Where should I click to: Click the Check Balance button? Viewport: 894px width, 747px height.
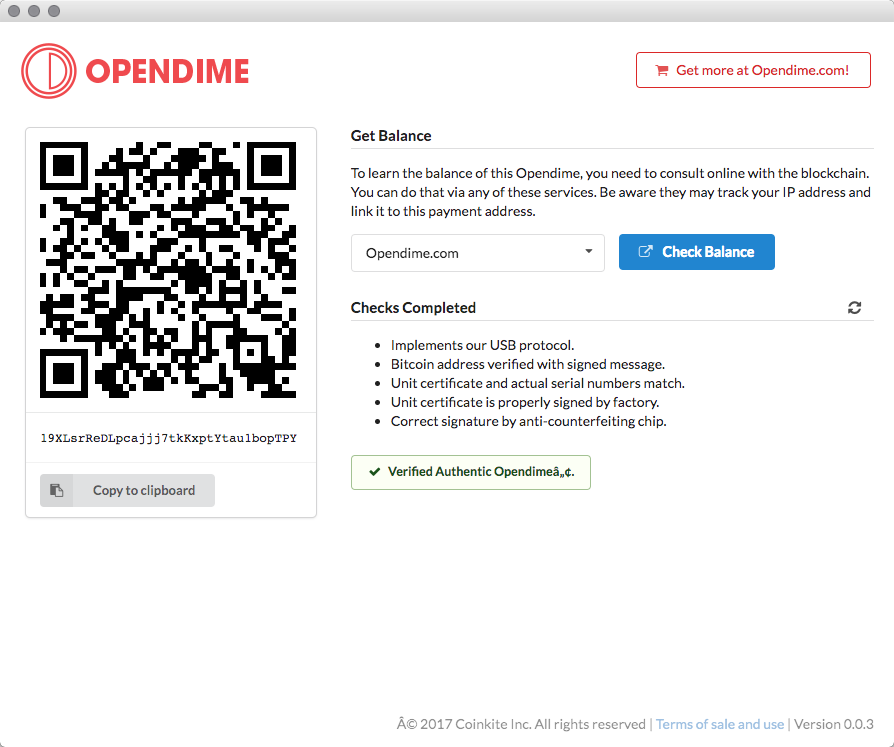[x=697, y=252]
